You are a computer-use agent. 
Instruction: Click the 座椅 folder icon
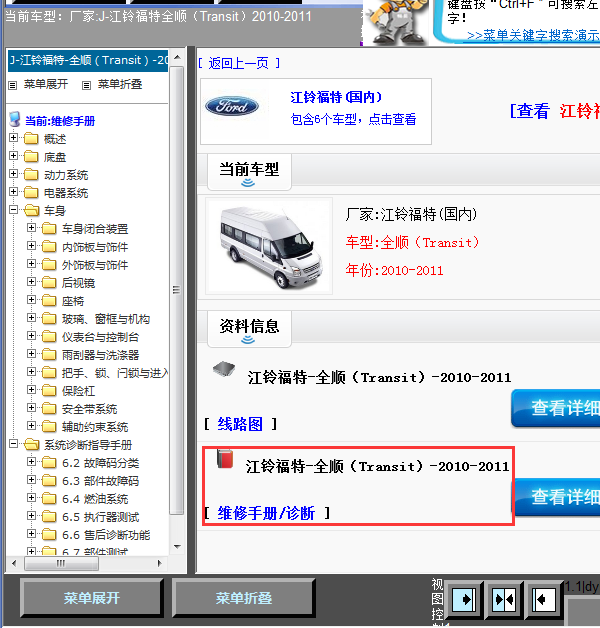49,300
